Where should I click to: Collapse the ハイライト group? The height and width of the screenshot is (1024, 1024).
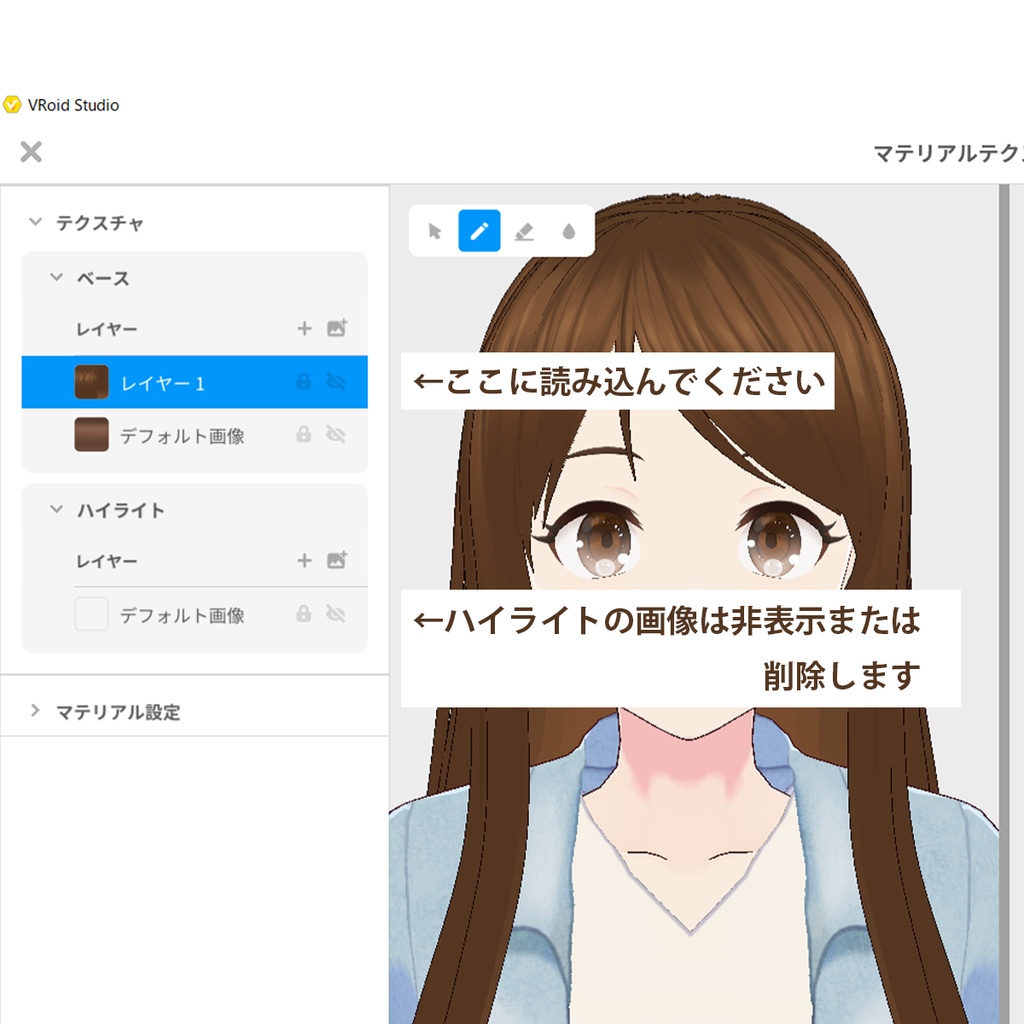[57, 509]
